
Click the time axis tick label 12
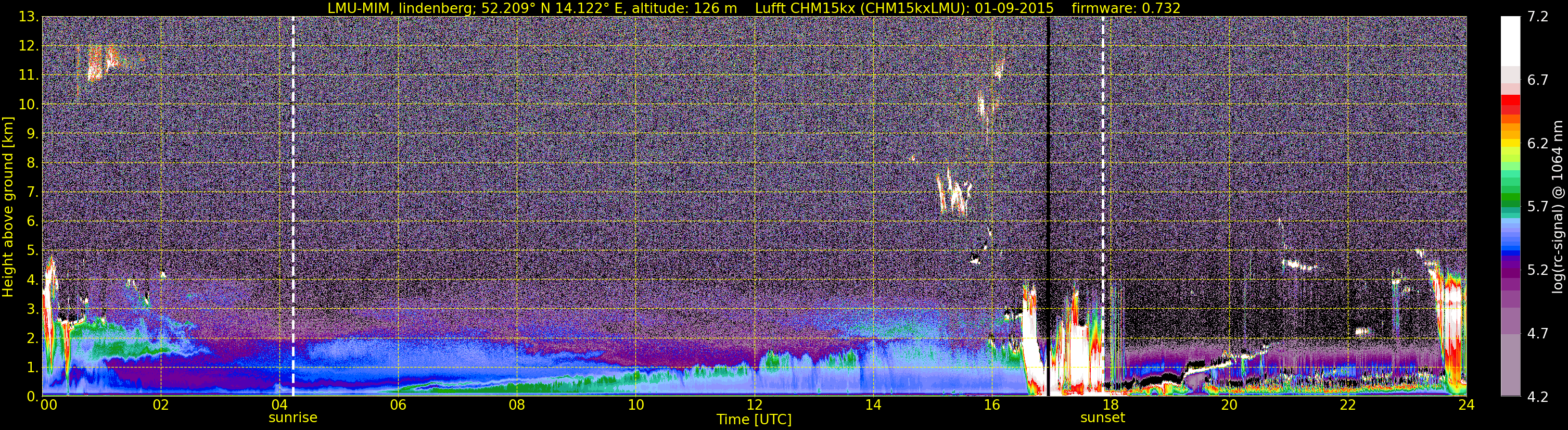(x=754, y=405)
